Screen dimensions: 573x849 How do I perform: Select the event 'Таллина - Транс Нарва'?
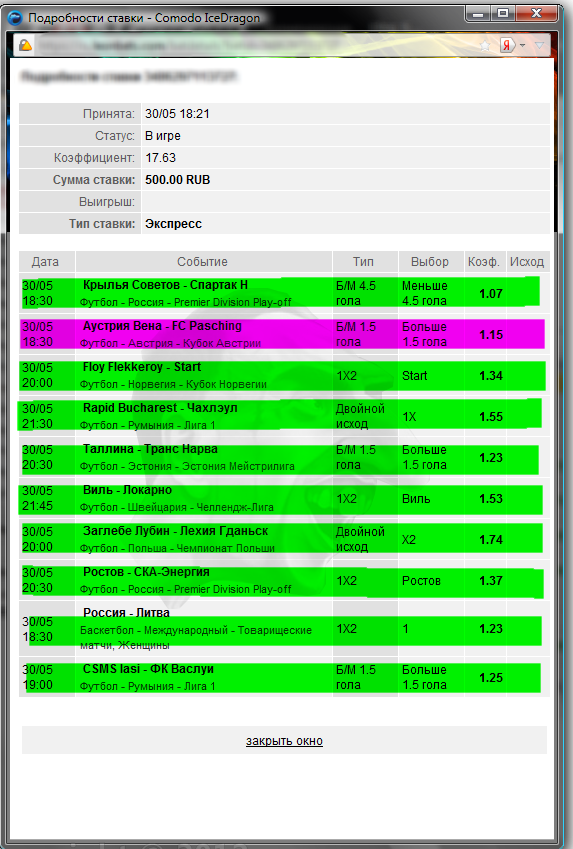click(x=151, y=449)
